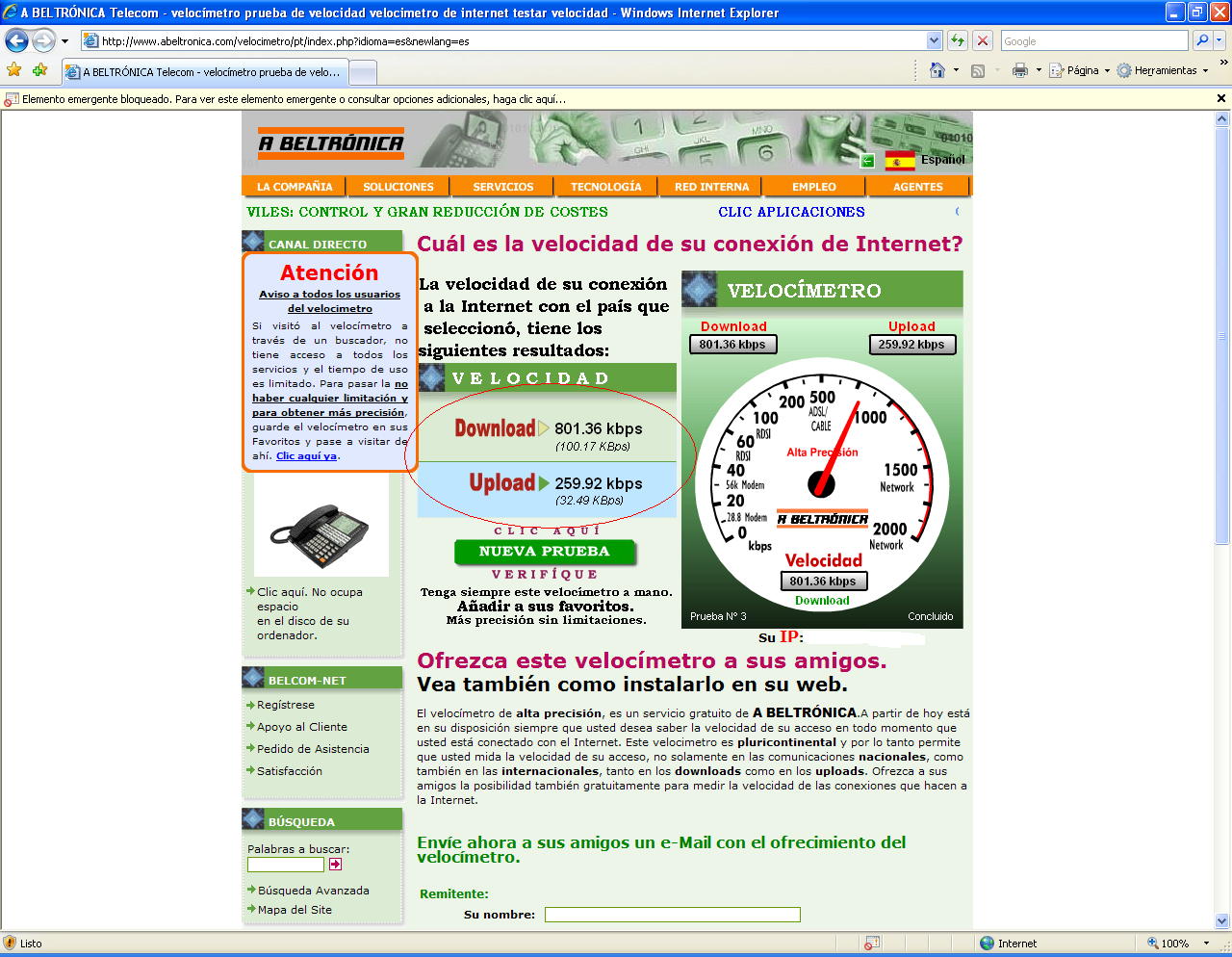Open the Favorites Center star icon
The width and height of the screenshot is (1232, 957).
[x=13, y=70]
